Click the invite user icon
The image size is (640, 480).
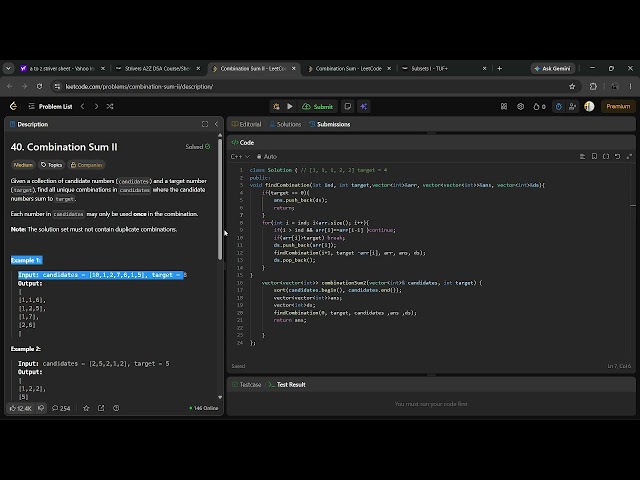coord(572,107)
